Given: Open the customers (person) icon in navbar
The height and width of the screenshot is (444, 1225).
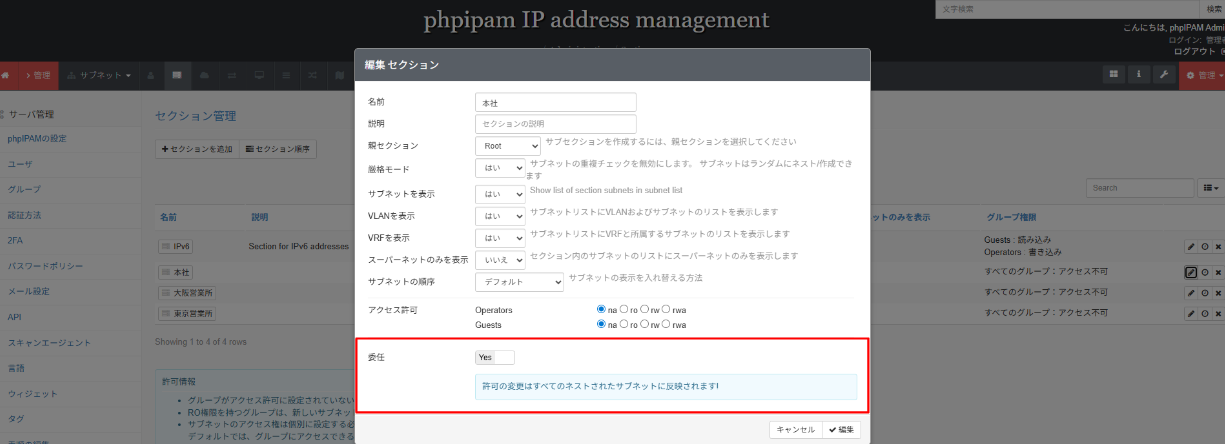Looking at the screenshot, I should (150, 75).
